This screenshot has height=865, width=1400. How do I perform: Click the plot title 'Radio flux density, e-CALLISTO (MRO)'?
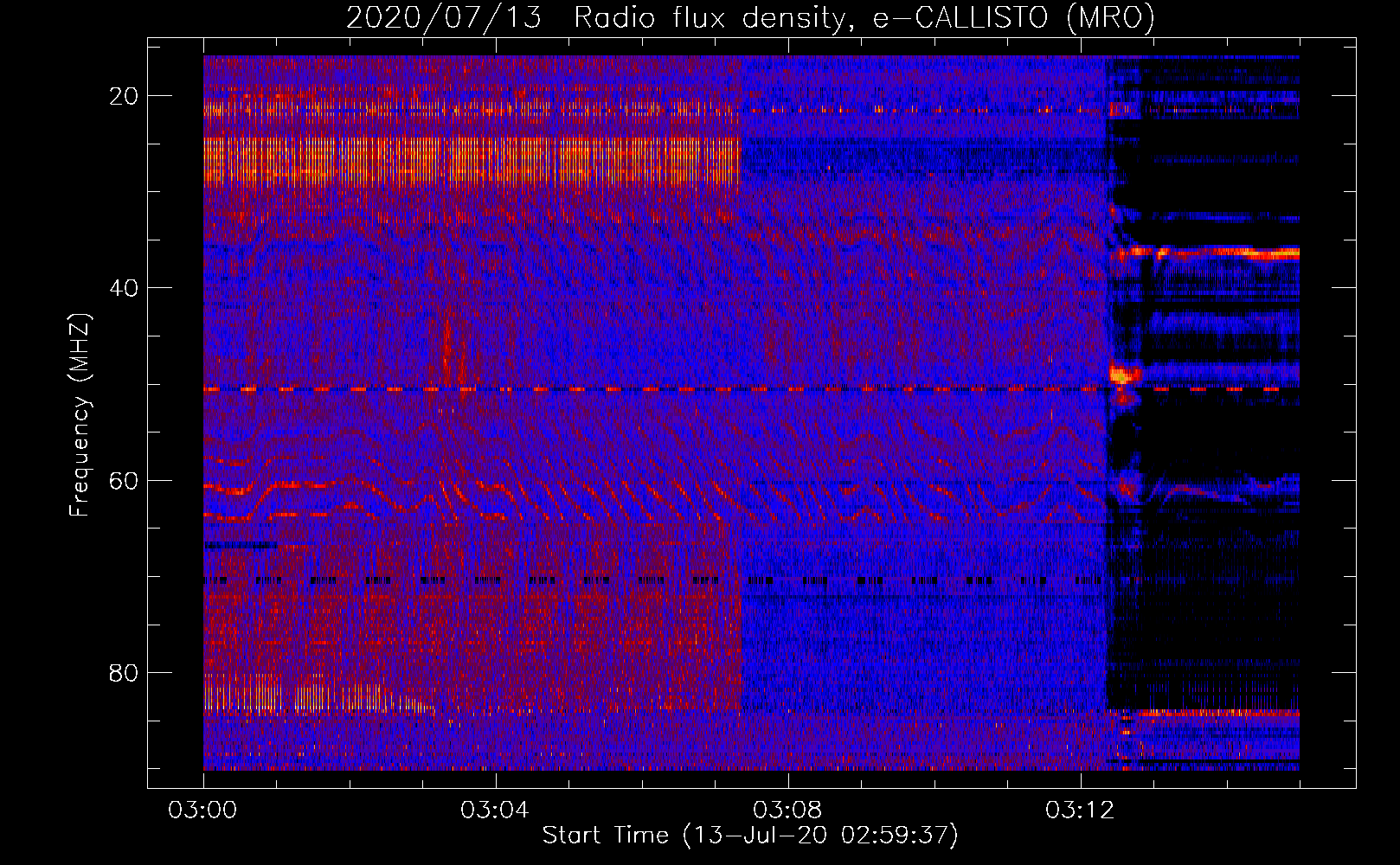coord(864,17)
